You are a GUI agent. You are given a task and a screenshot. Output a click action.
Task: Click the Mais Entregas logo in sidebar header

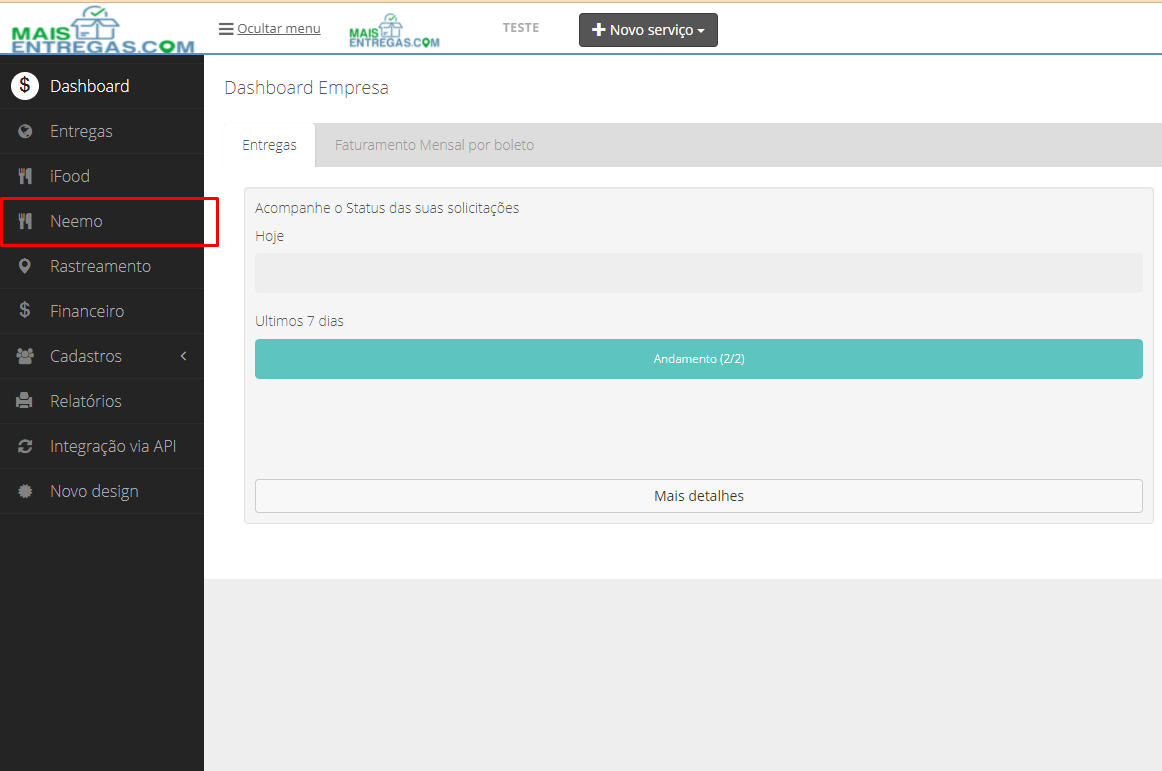(x=102, y=30)
